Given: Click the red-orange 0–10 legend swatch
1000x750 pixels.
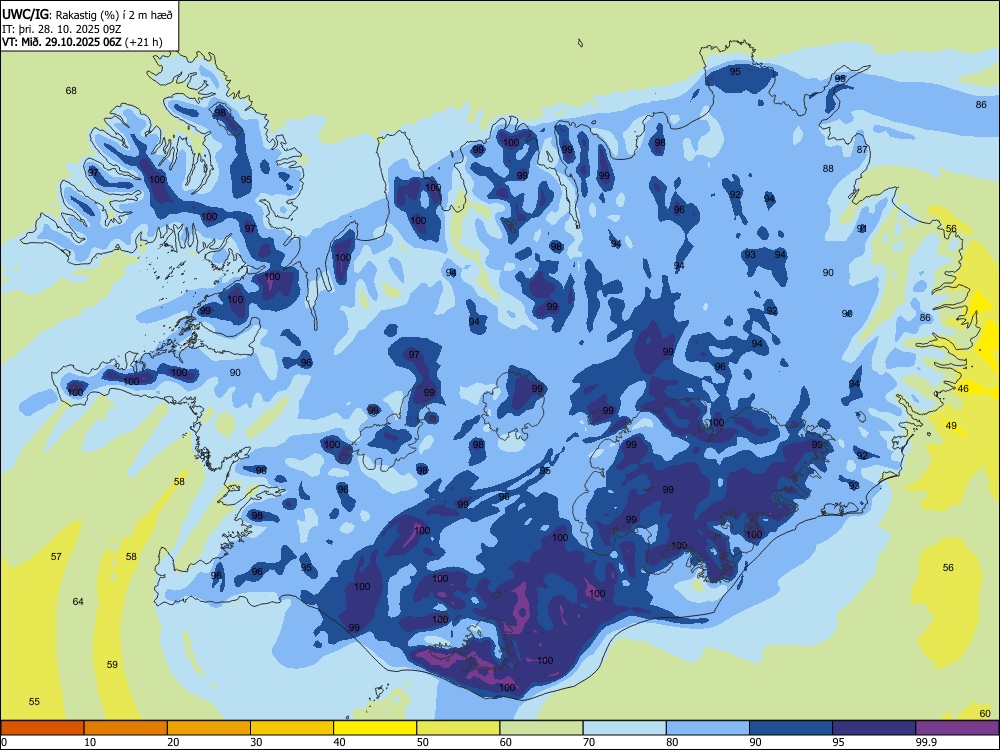Looking at the screenshot, I should point(42,728).
